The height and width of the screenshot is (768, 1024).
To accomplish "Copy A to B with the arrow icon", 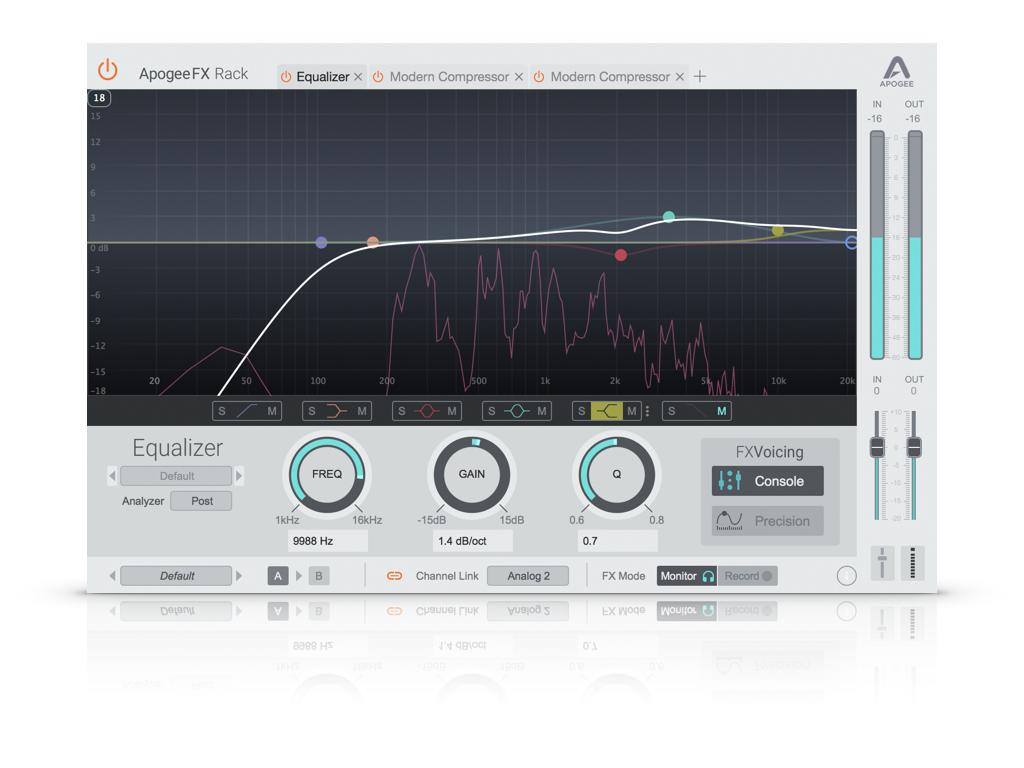I will click(x=299, y=576).
